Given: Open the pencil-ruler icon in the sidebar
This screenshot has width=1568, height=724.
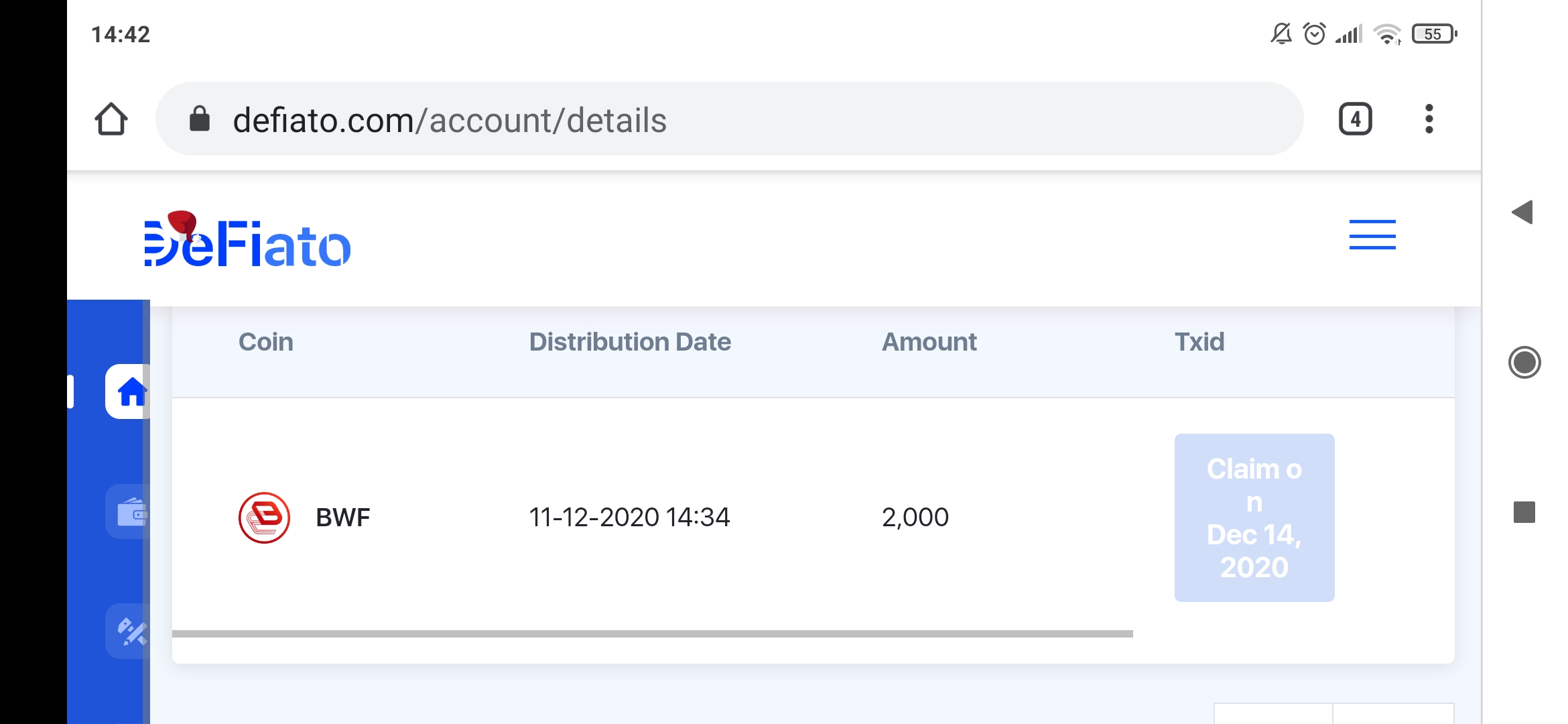Looking at the screenshot, I should pos(130,631).
